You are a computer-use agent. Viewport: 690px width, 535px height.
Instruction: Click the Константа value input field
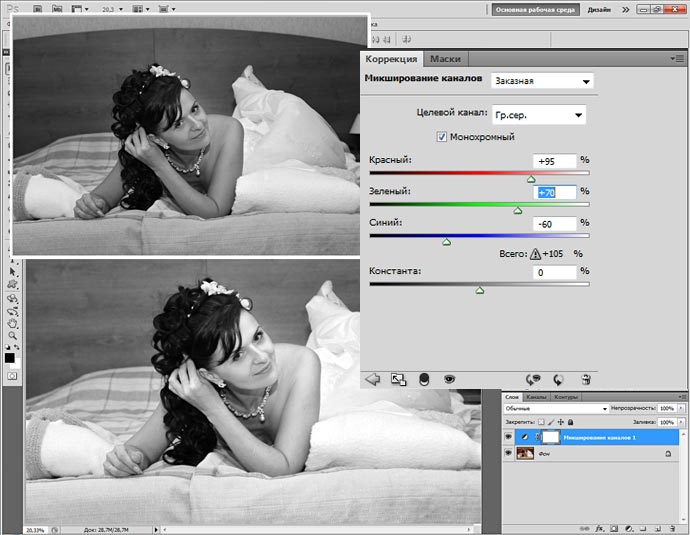[x=554, y=272]
